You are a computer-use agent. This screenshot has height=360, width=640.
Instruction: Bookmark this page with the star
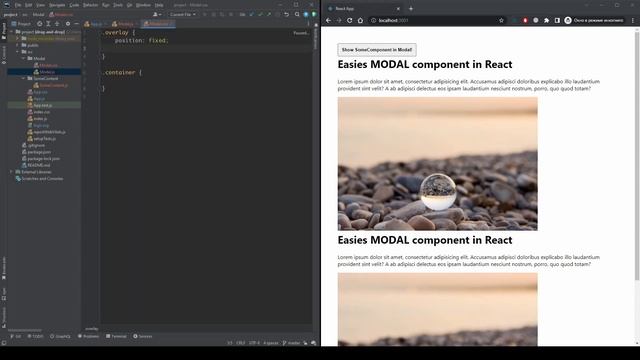tap(501, 20)
